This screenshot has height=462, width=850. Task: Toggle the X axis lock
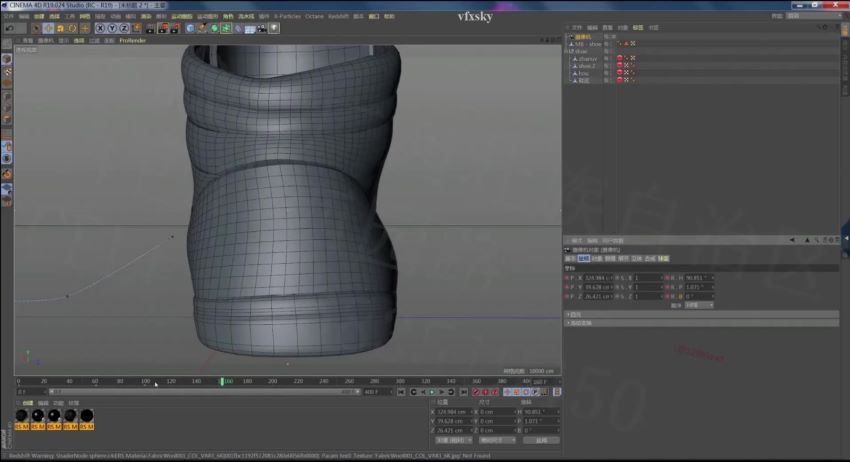pyautogui.click(x=100, y=28)
